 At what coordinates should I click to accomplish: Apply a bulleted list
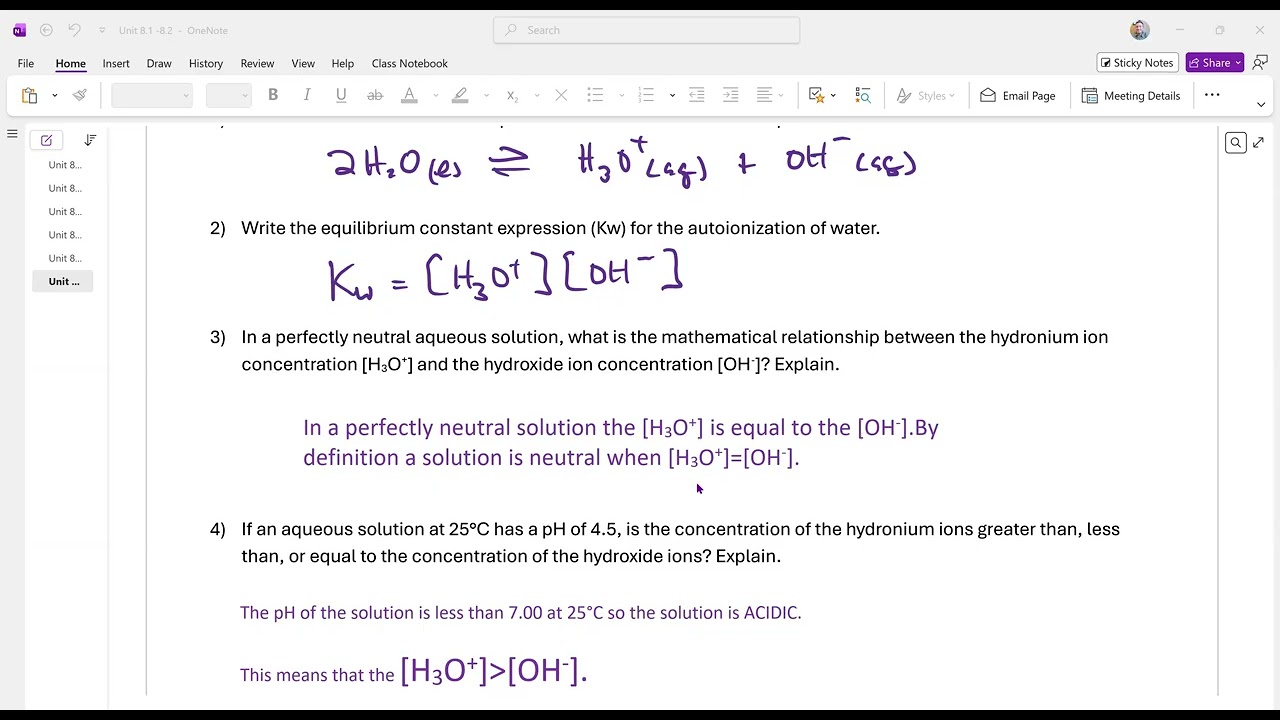(x=595, y=96)
